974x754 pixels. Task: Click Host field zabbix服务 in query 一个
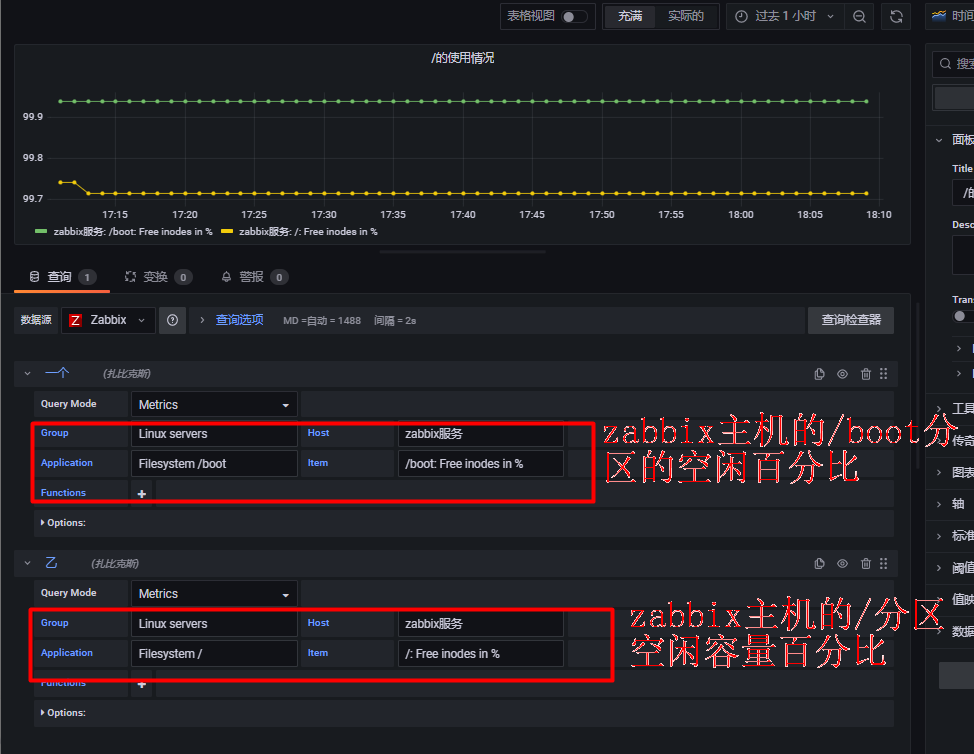(x=480, y=434)
